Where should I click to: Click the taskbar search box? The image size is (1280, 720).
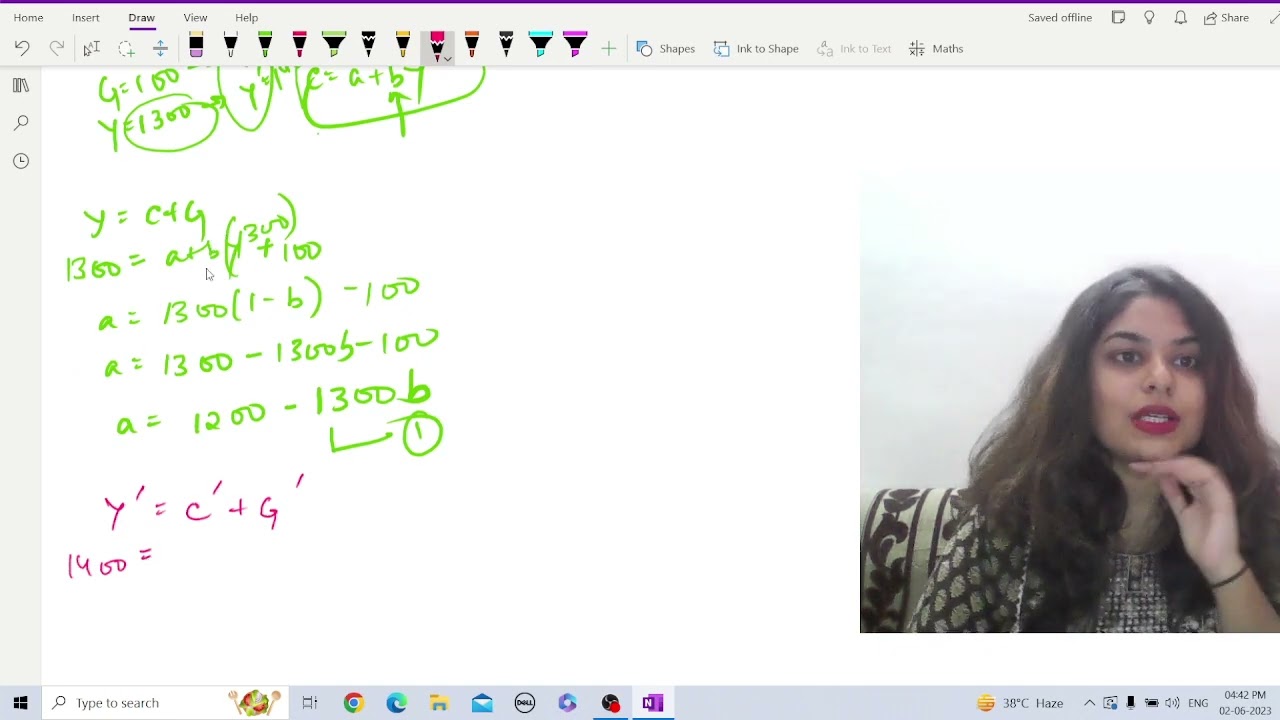[166, 703]
